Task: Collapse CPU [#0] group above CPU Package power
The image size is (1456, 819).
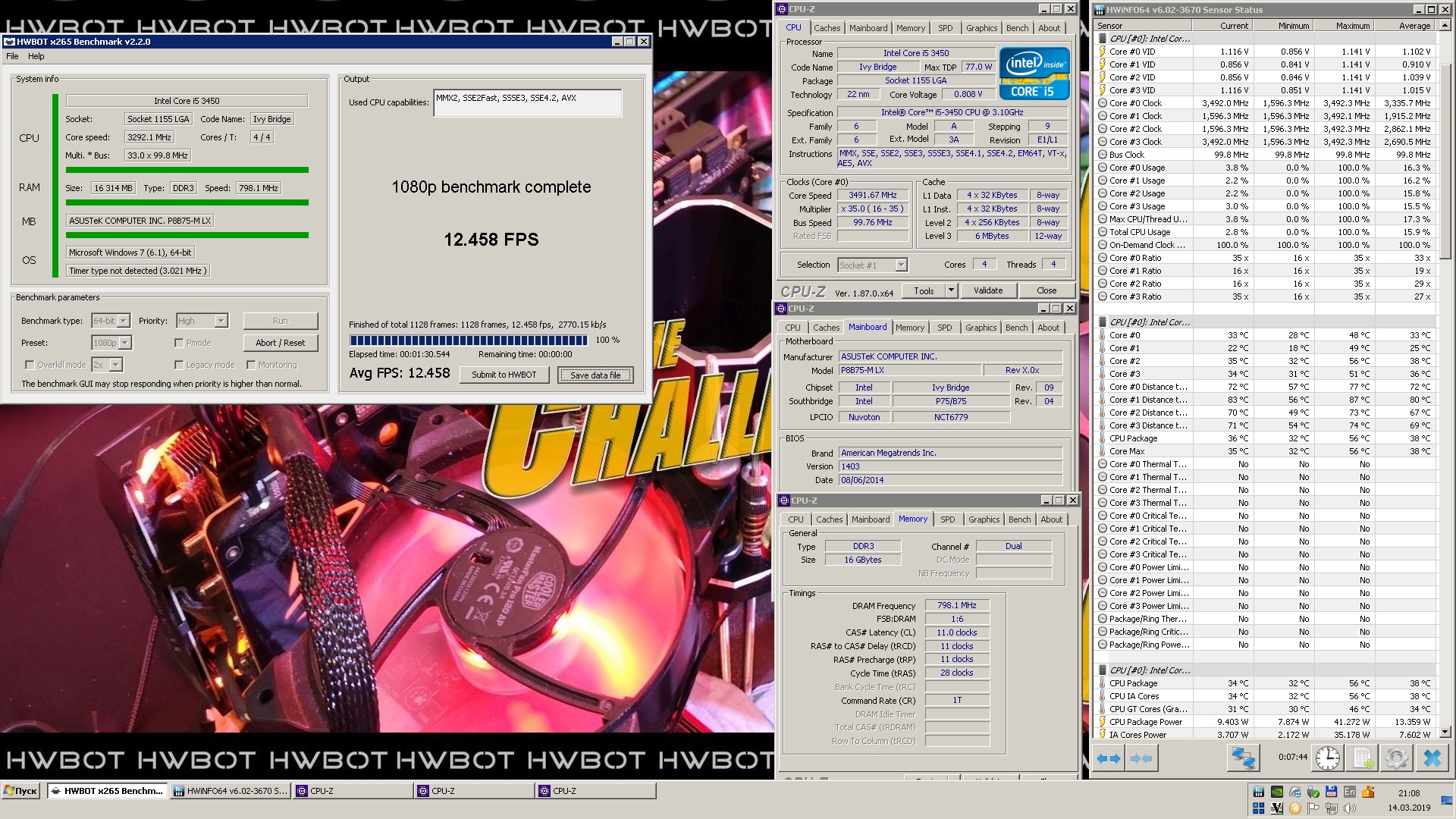Action: coord(1103,670)
